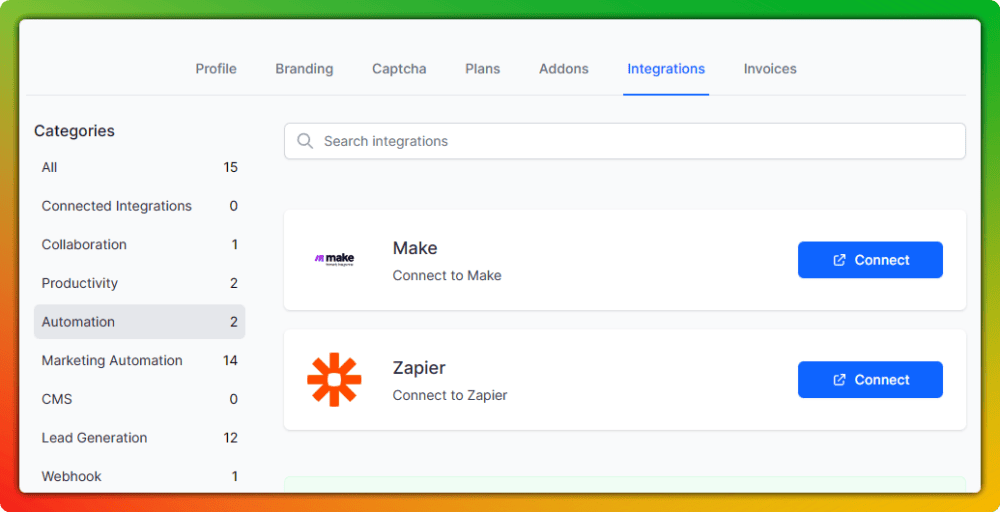Click the magnifying glass search icon
1000x512 pixels.
(x=306, y=141)
